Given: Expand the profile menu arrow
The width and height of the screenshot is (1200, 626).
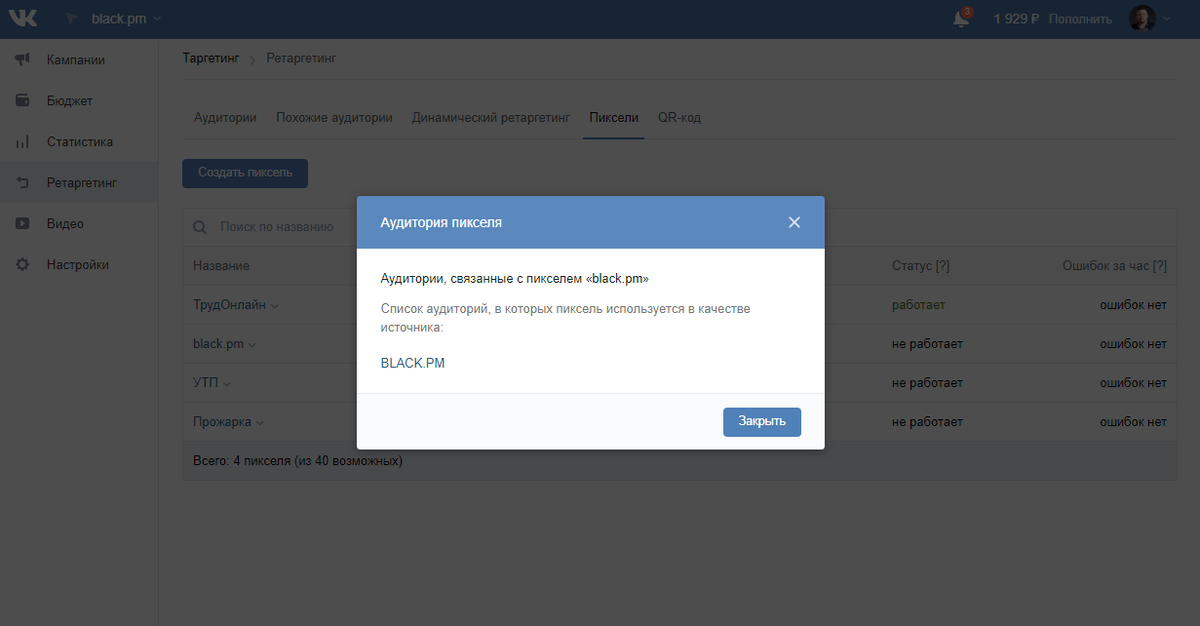Looking at the screenshot, I should click(1166, 19).
